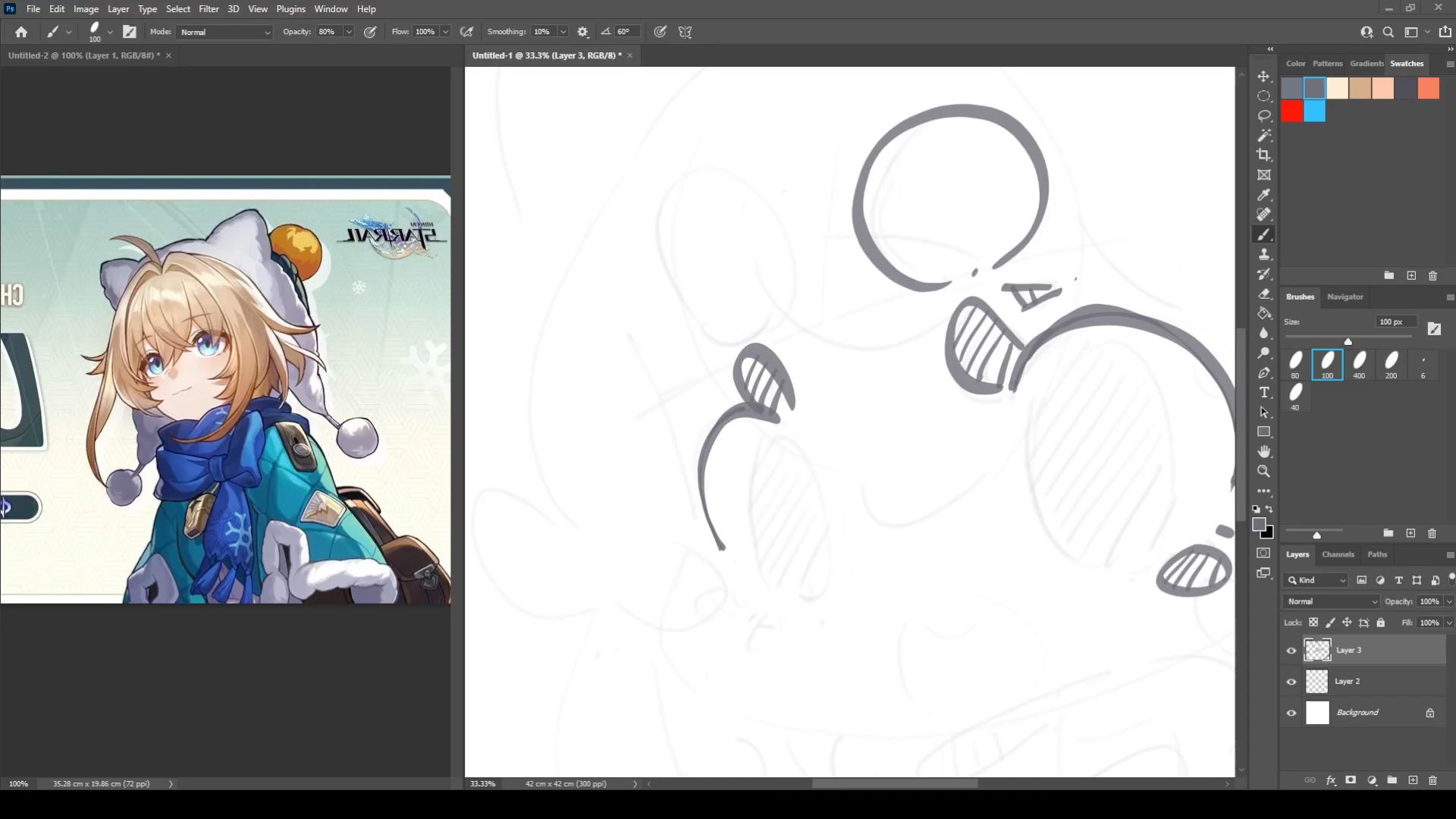This screenshot has height=819, width=1456.
Task: Expand the Flow dropdown arrow
Action: pyautogui.click(x=445, y=32)
